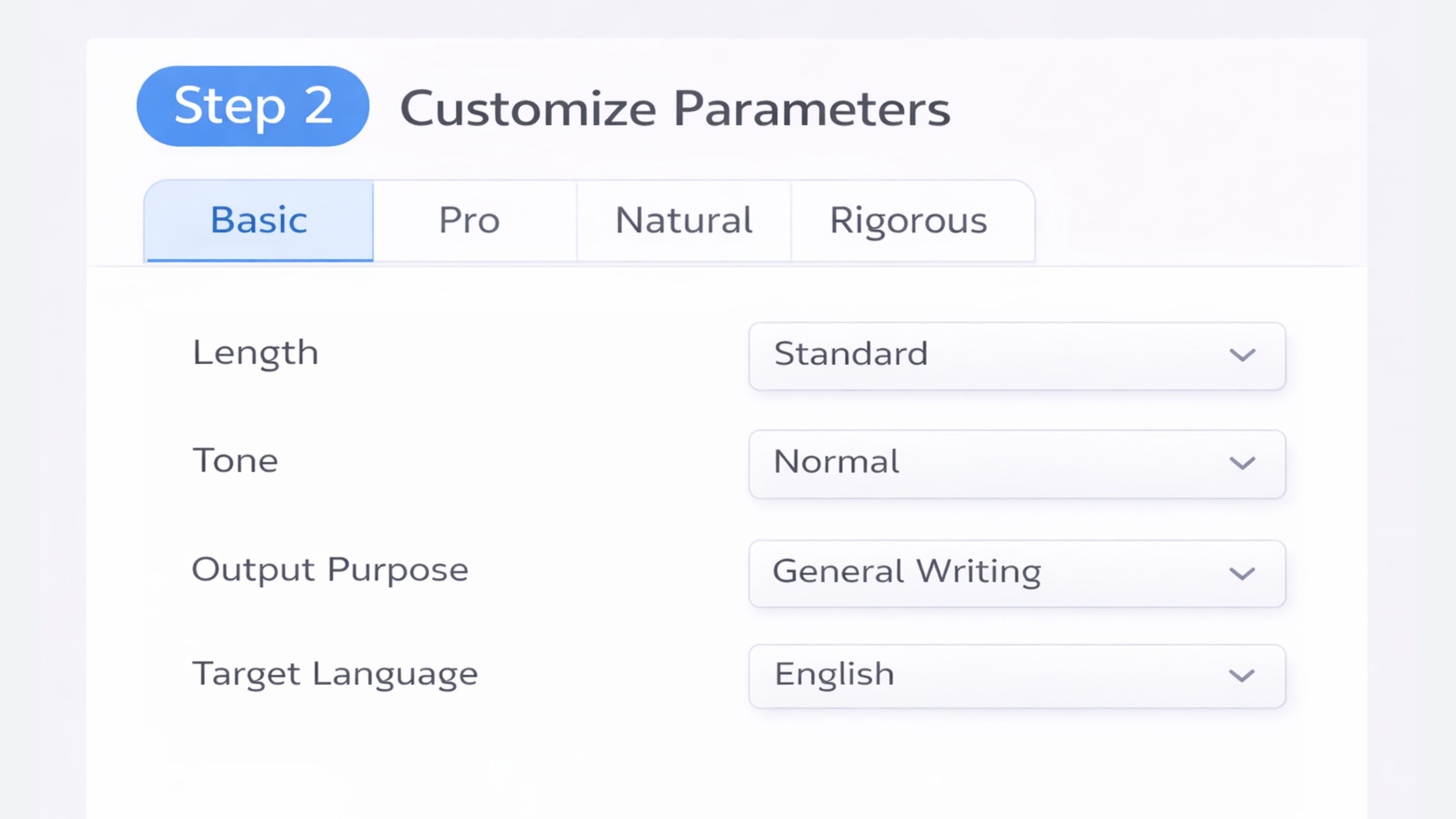Click the Tone field label
Viewport: 1456px width, 819px height.
235,461
